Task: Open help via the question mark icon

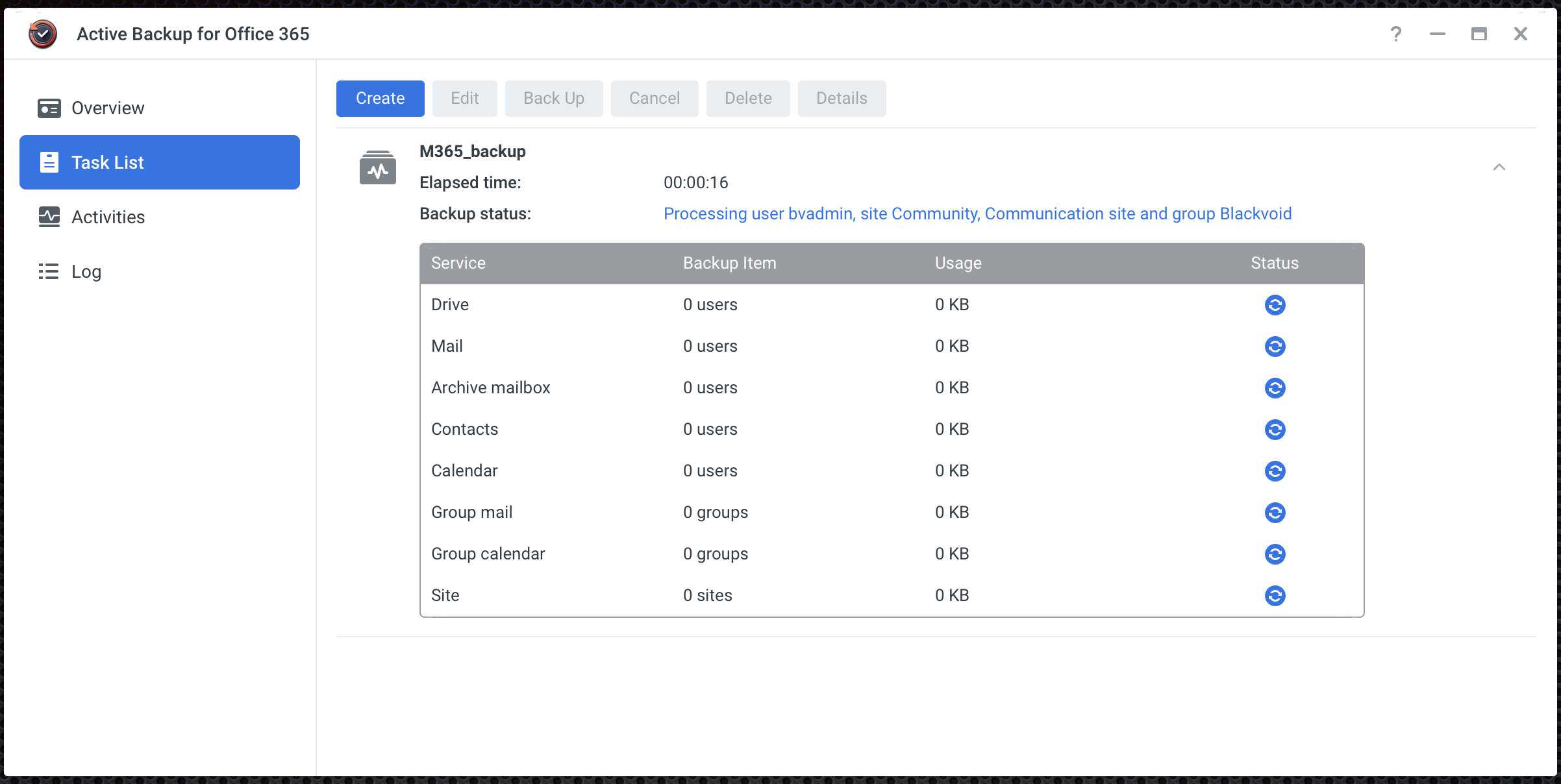Action: click(1395, 33)
